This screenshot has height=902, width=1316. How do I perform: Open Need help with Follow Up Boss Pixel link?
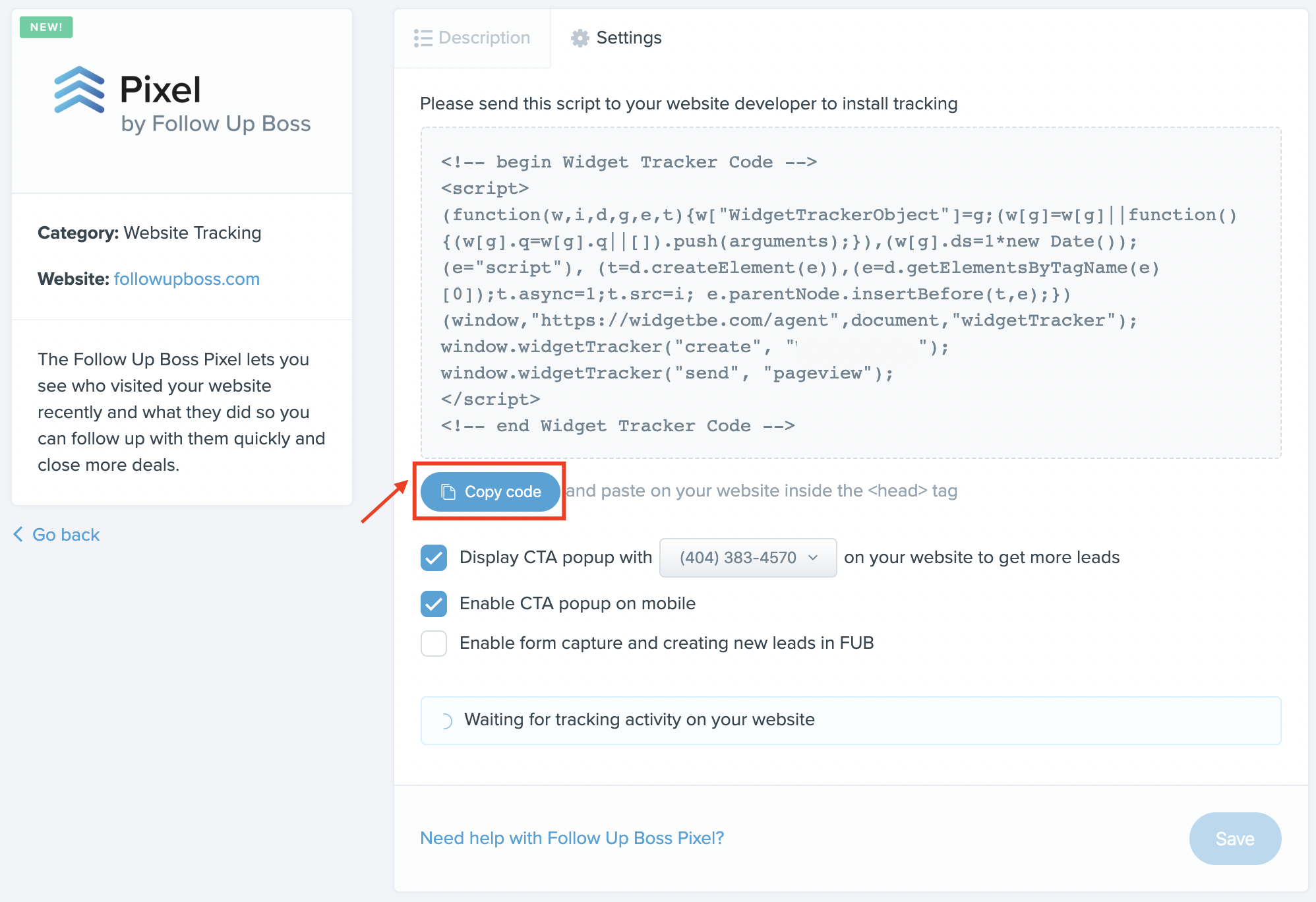572,838
